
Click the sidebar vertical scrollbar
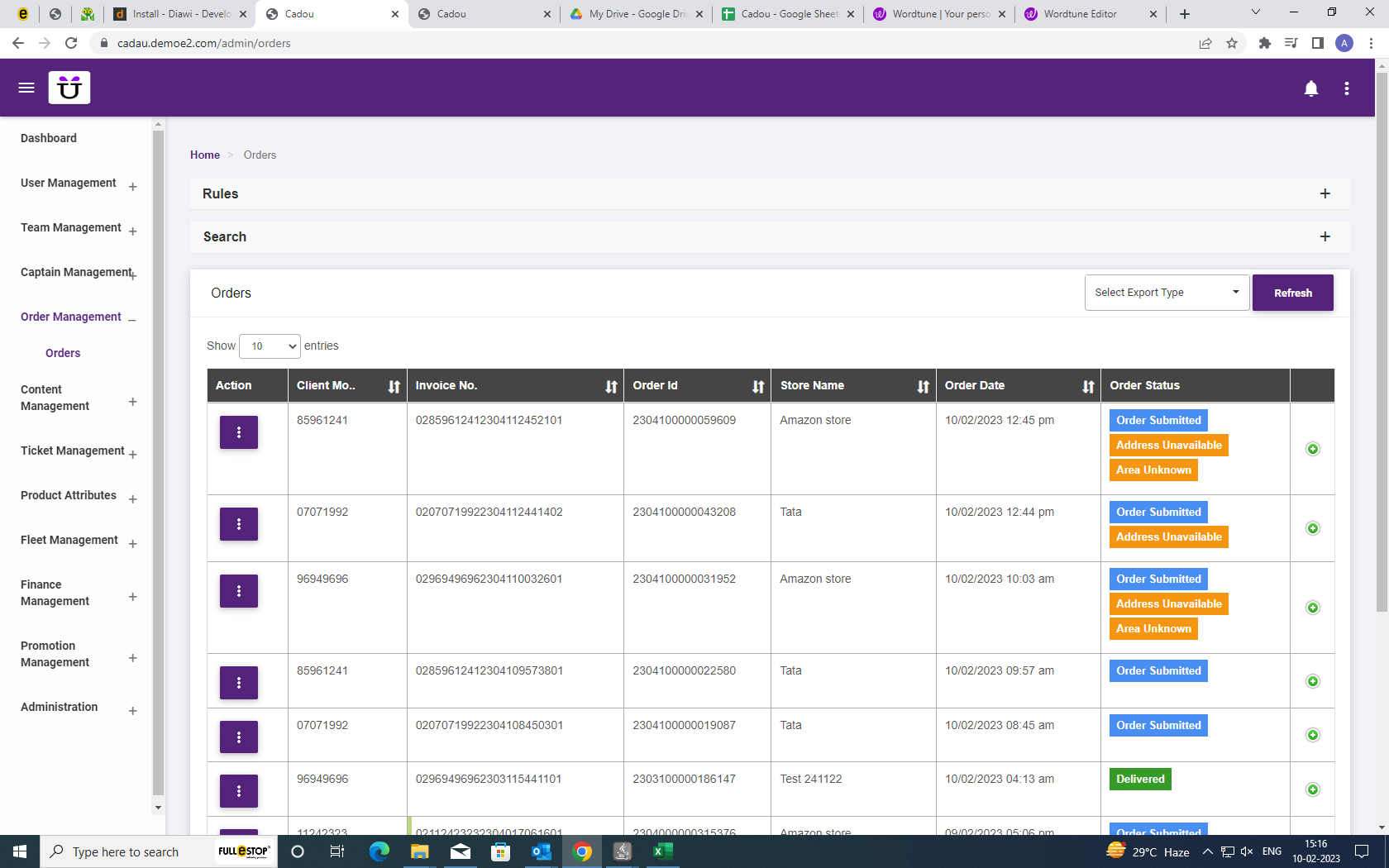point(158,463)
